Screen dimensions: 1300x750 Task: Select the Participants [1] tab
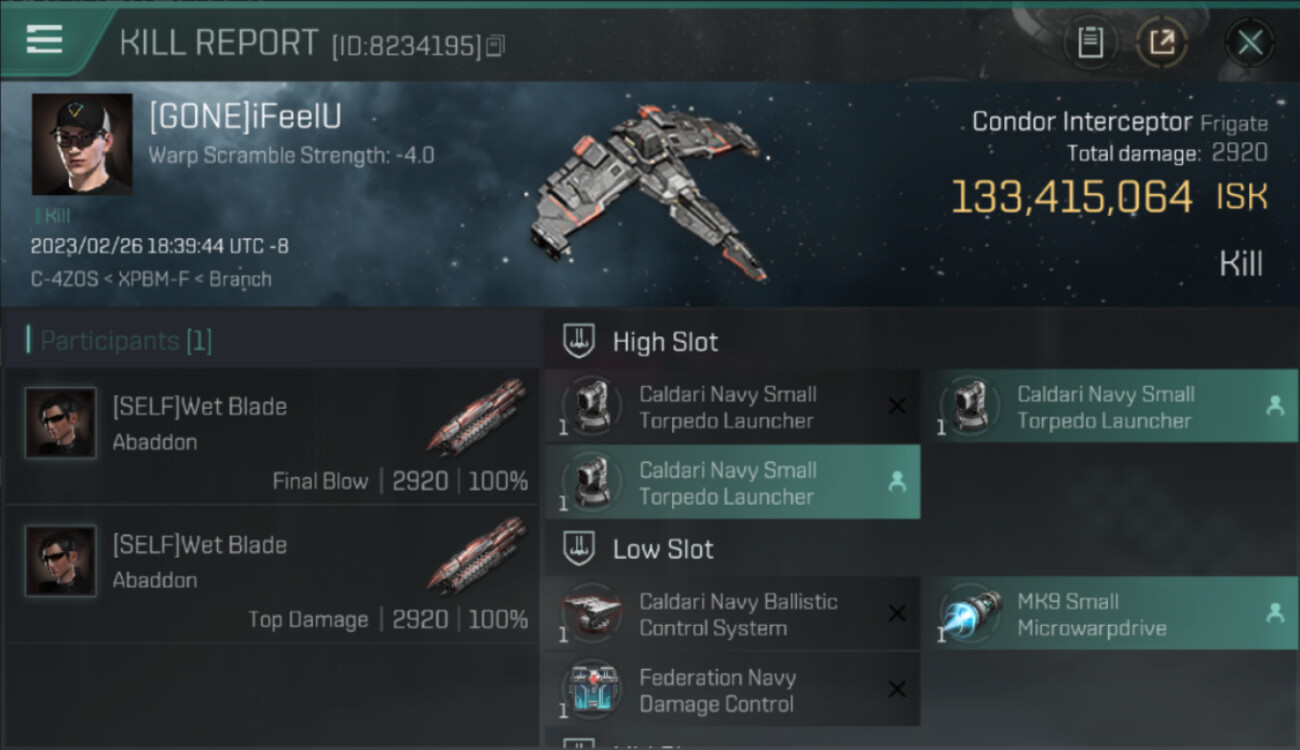click(x=120, y=341)
